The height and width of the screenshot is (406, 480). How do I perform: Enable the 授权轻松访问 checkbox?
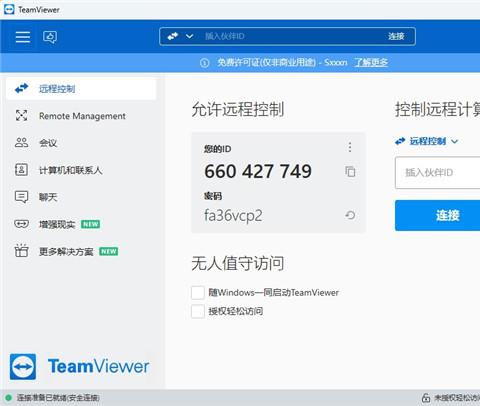click(x=198, y=311)
